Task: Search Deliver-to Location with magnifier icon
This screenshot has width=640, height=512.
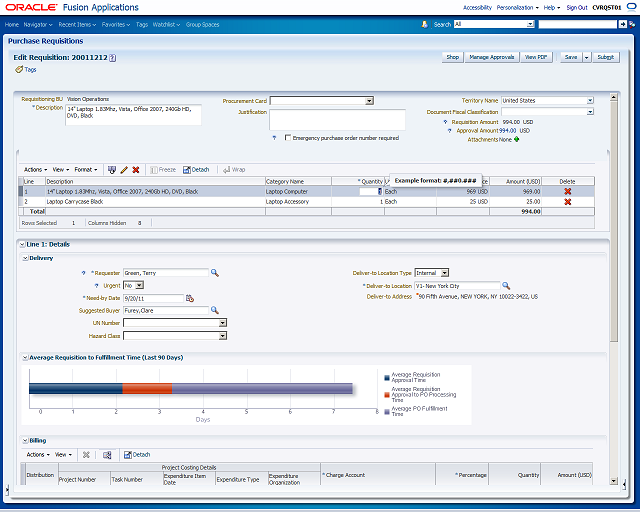Action: tap(506, 286)
